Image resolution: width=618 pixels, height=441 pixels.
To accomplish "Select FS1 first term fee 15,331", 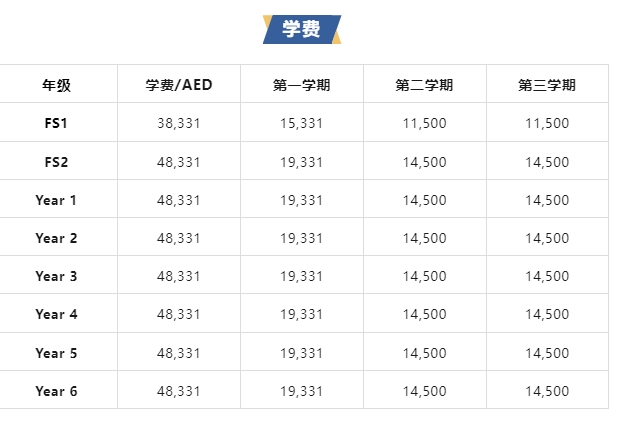I will (302, 124).
